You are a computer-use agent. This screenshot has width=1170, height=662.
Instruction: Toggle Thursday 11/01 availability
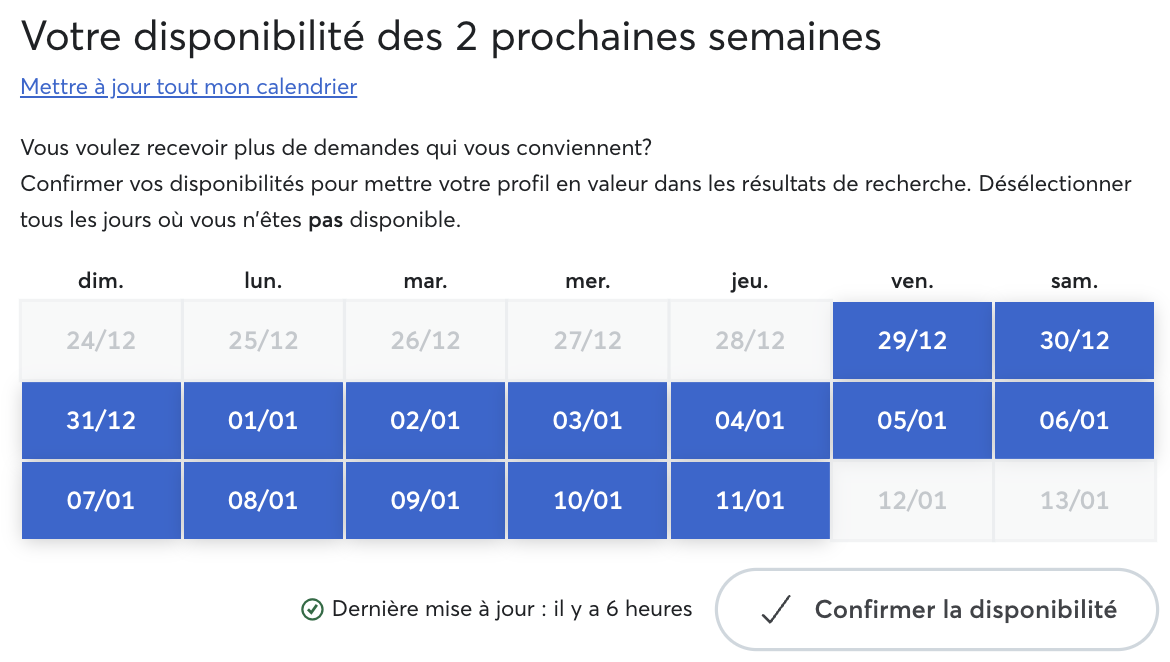tap(750, 500)
